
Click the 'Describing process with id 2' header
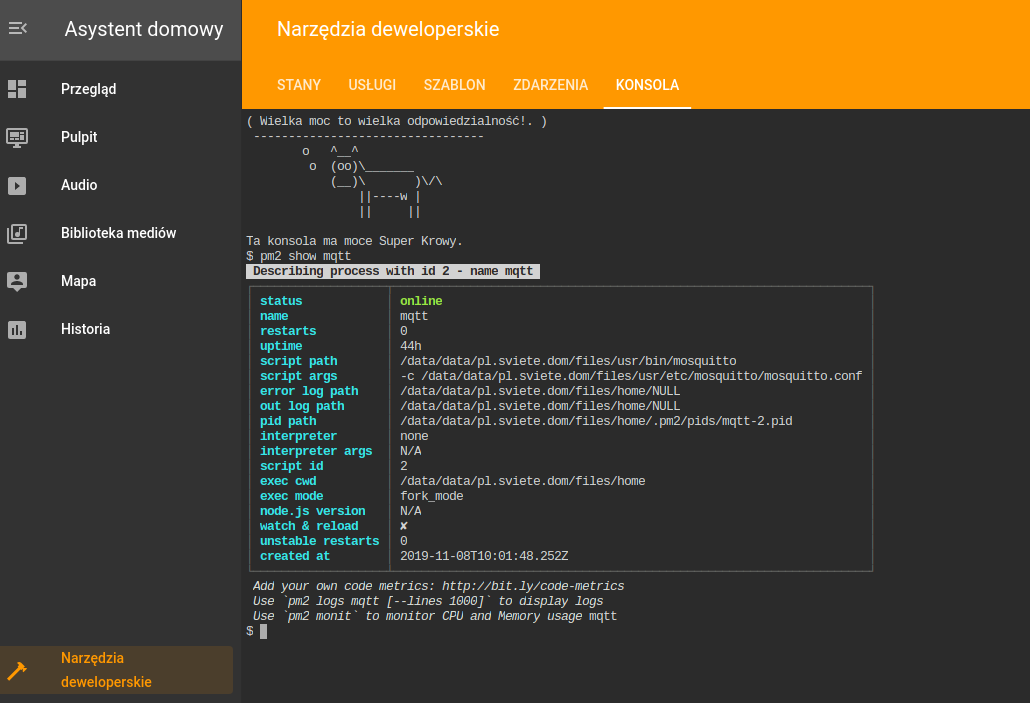tap(393, 271)
